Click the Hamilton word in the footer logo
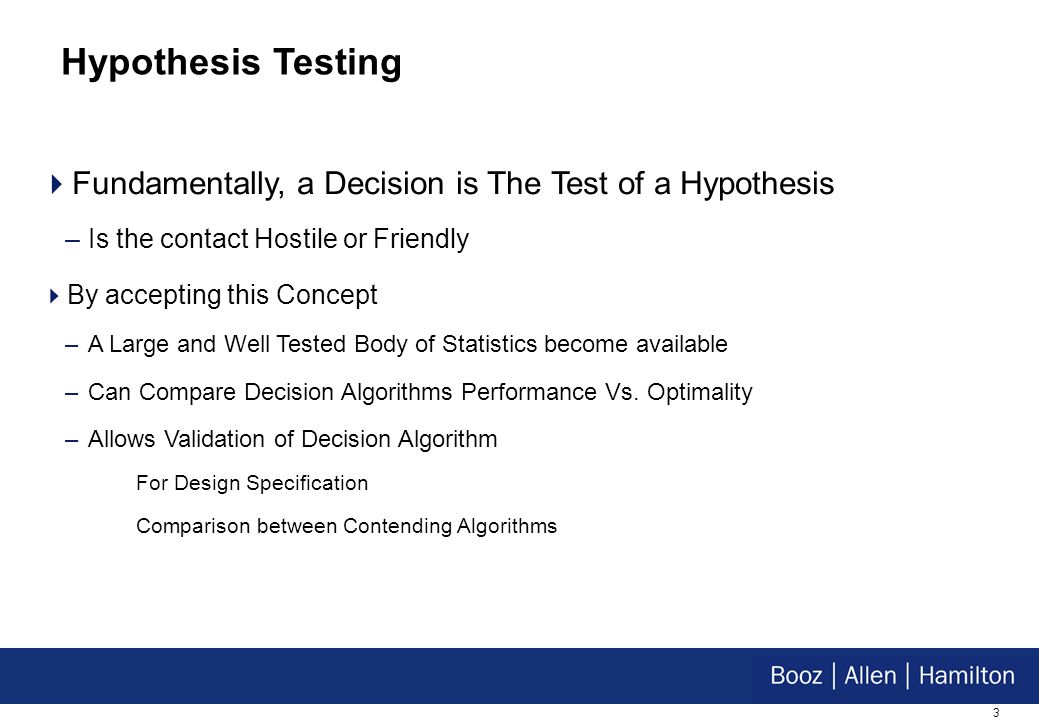 (966, 676)
